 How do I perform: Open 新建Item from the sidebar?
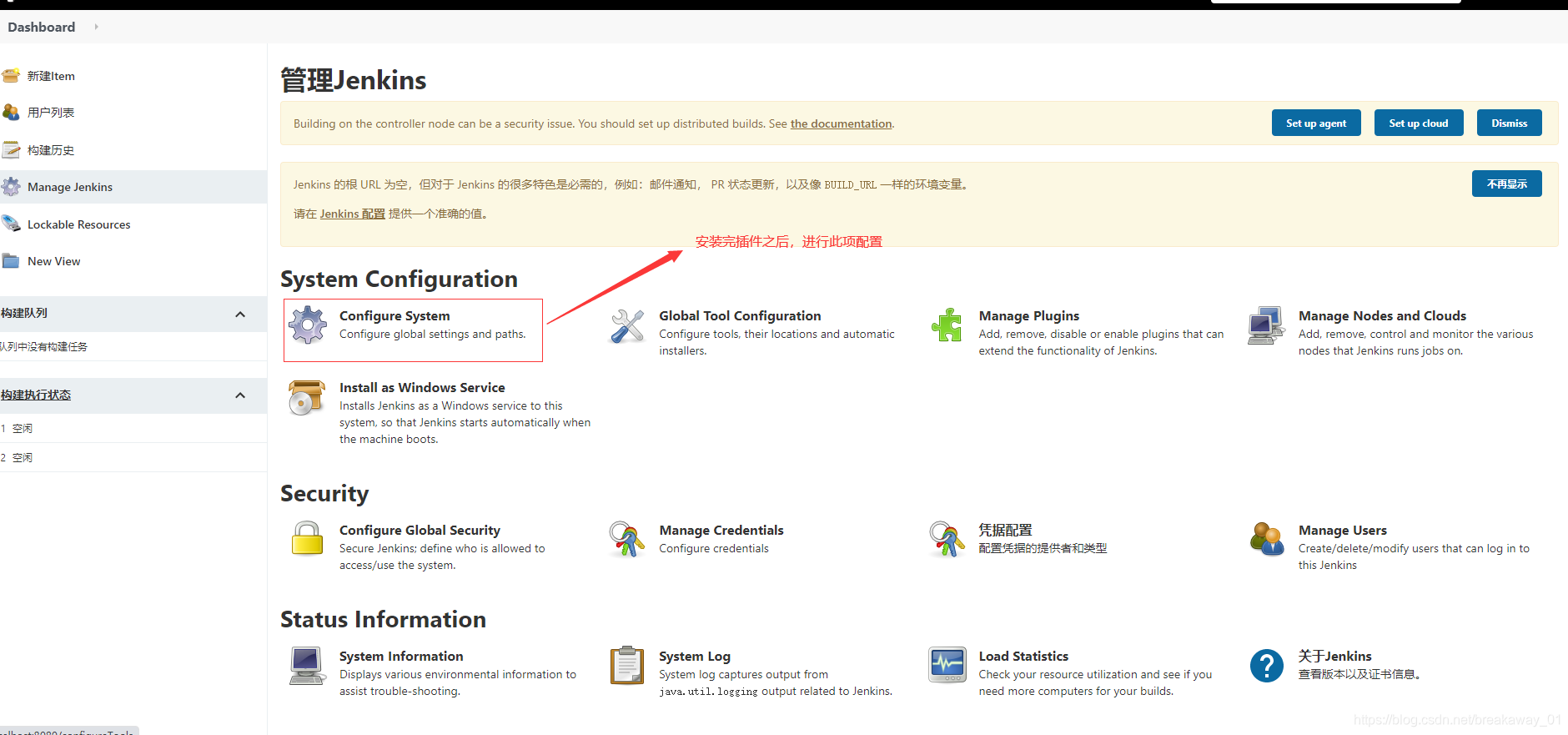pos(51,76)
